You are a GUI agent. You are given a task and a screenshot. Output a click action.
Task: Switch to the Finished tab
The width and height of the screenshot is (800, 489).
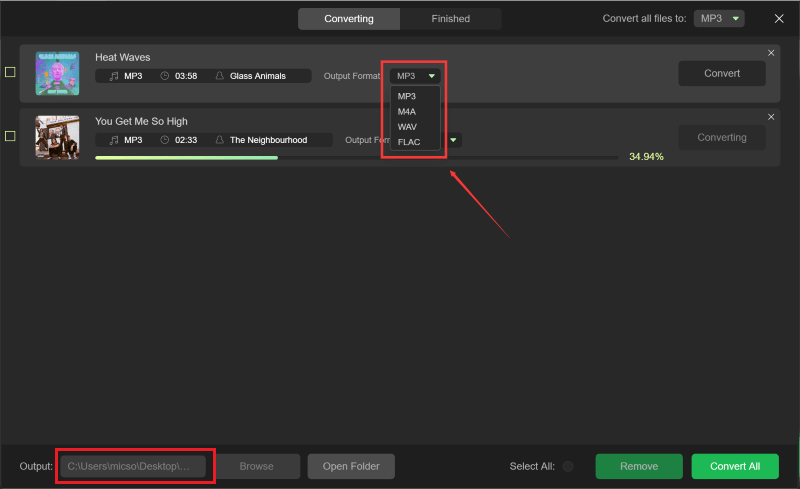450,19
